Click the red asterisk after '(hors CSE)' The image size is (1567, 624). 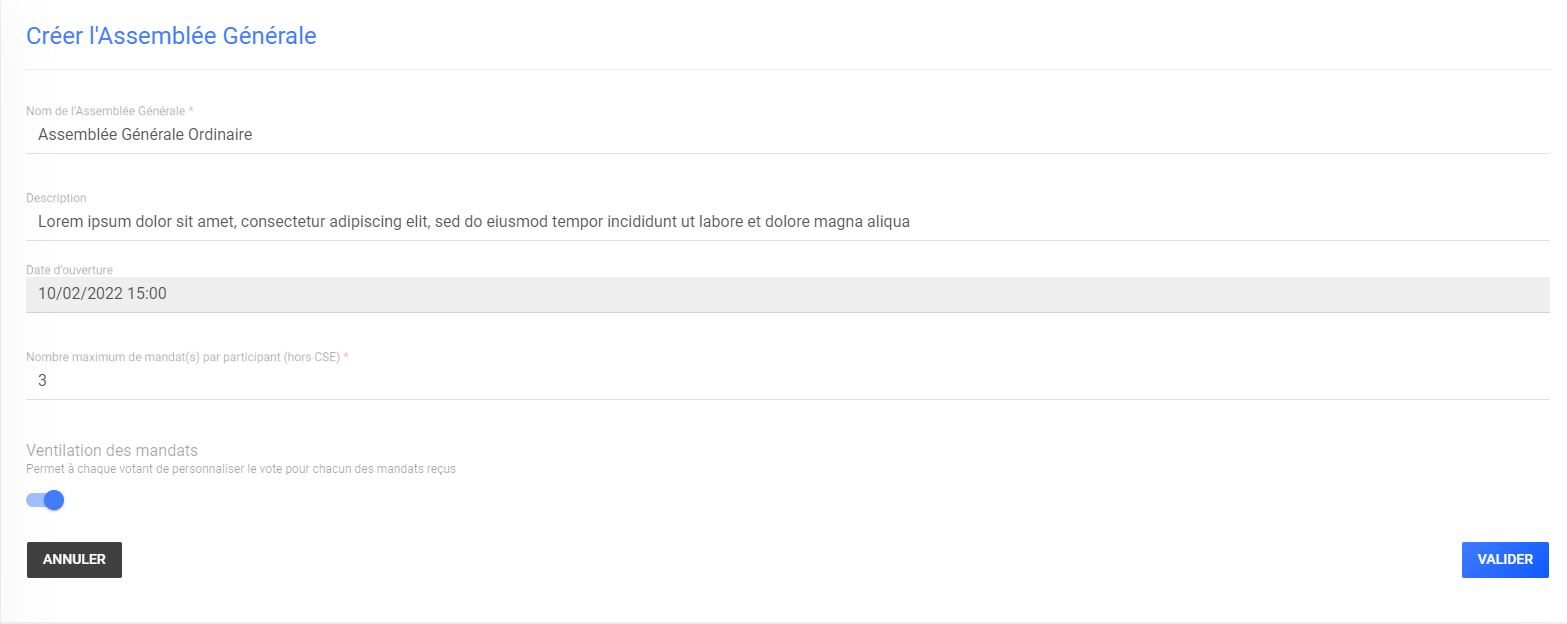(346, 357)
